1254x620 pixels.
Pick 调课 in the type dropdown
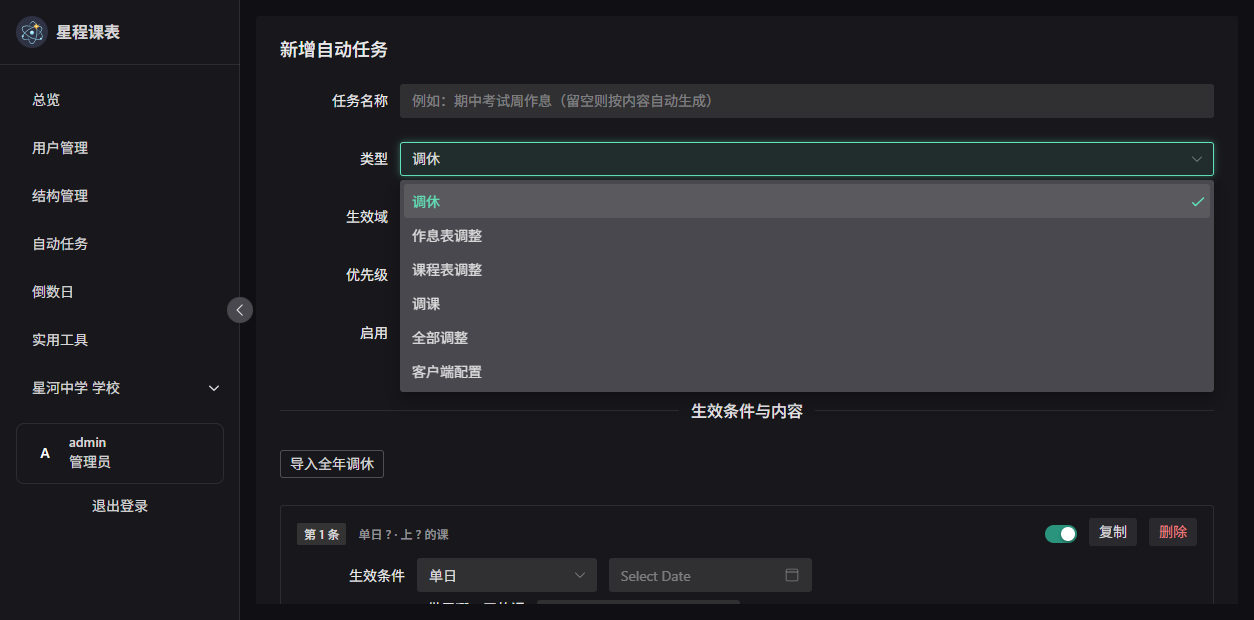[807, 304]
